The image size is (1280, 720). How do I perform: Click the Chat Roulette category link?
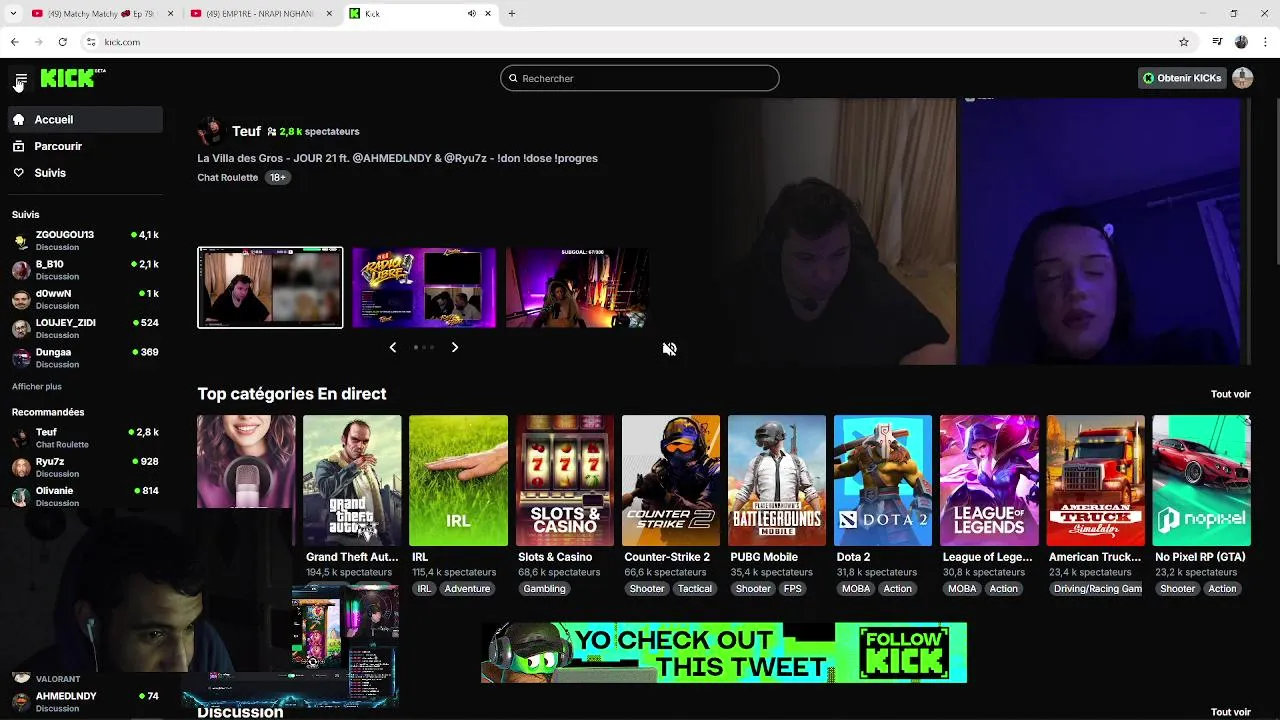[x=227, y=177]
